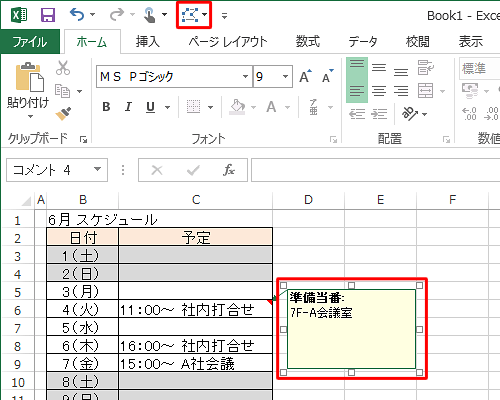The width and height of the screenshot is (500, 400).
Task: Click the Select All corner button
Action: (x=26, y=201)
